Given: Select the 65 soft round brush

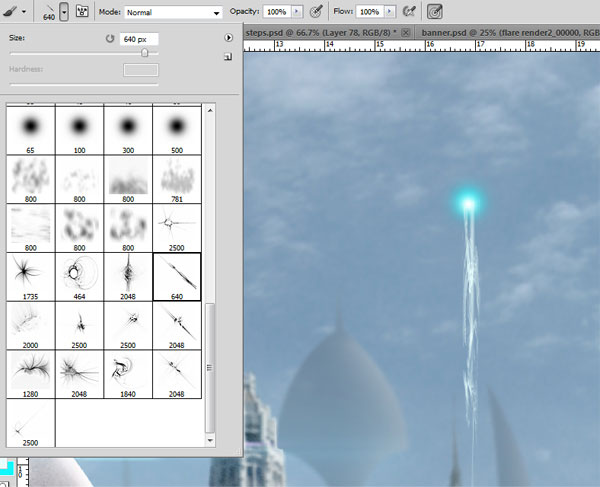Looking at the screenshot, I should point(31,130).
